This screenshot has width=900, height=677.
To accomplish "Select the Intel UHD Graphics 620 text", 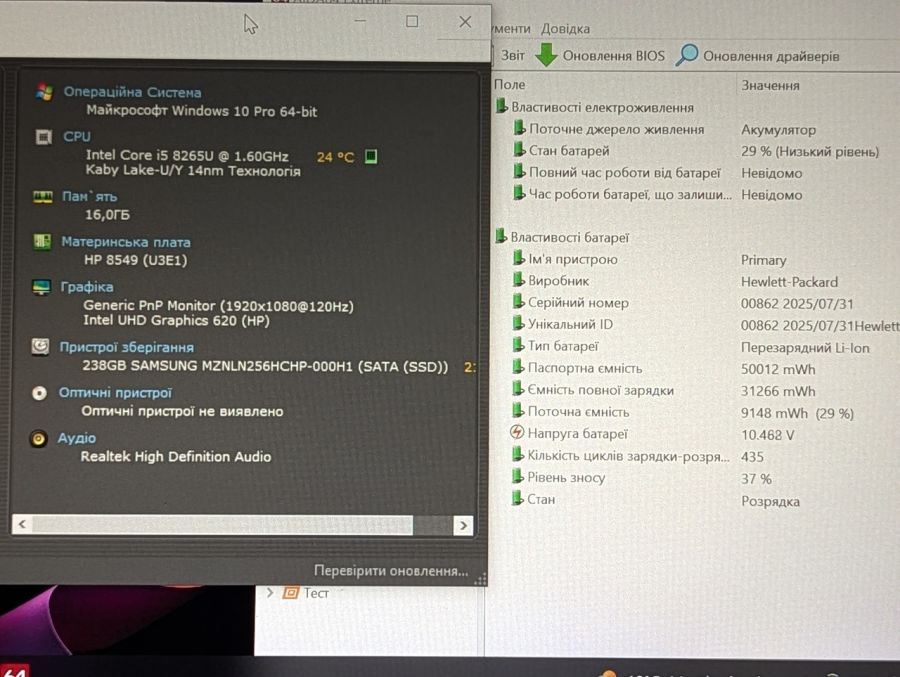I will click(x=176, y=320).
